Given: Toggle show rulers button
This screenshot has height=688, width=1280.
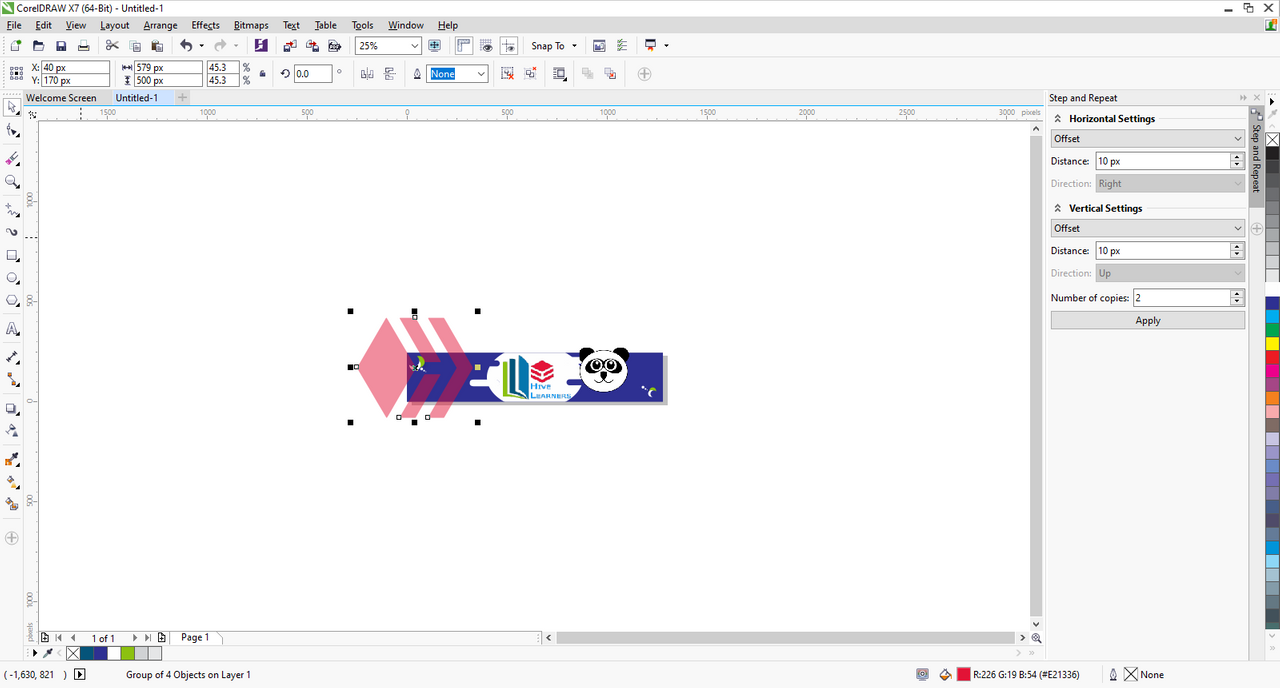Looking at the screenshot, I should coord(464,46).
